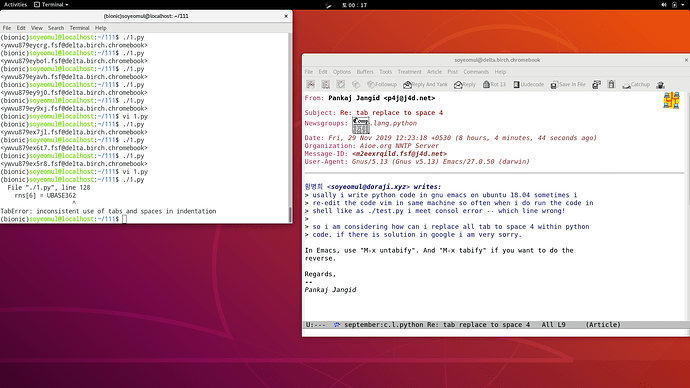This screenshot has height=388, width=690.
Task: Open the Post menu
Action: point(453,72)
